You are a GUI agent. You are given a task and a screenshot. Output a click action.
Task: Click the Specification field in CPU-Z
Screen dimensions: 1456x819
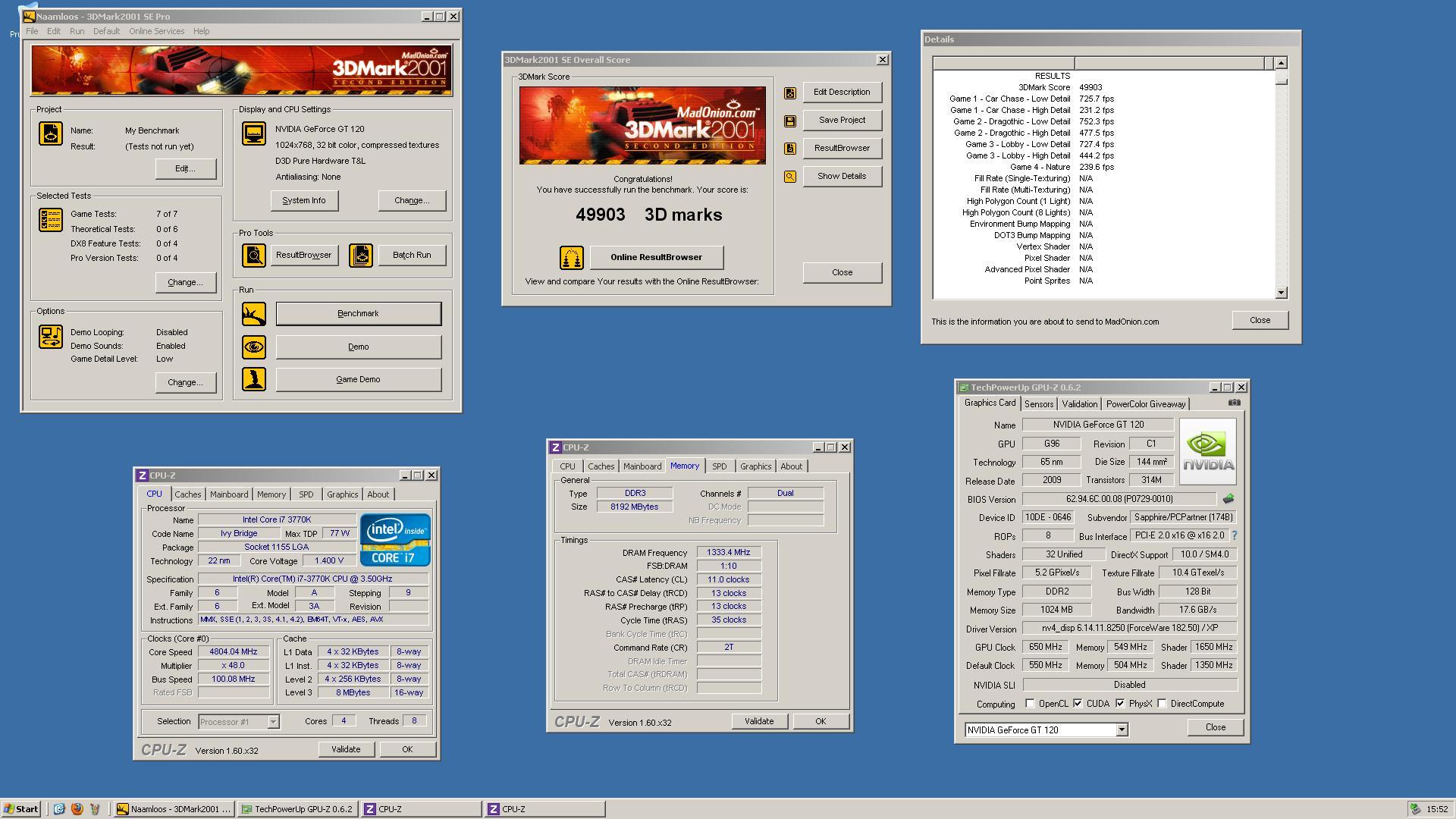click(x=313, y=579)
